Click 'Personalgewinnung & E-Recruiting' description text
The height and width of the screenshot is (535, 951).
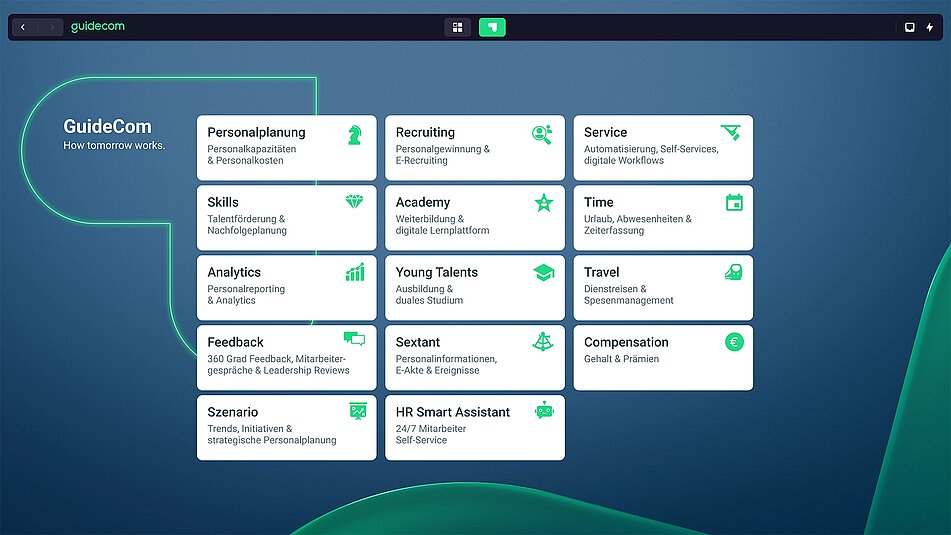coord(443,155)
